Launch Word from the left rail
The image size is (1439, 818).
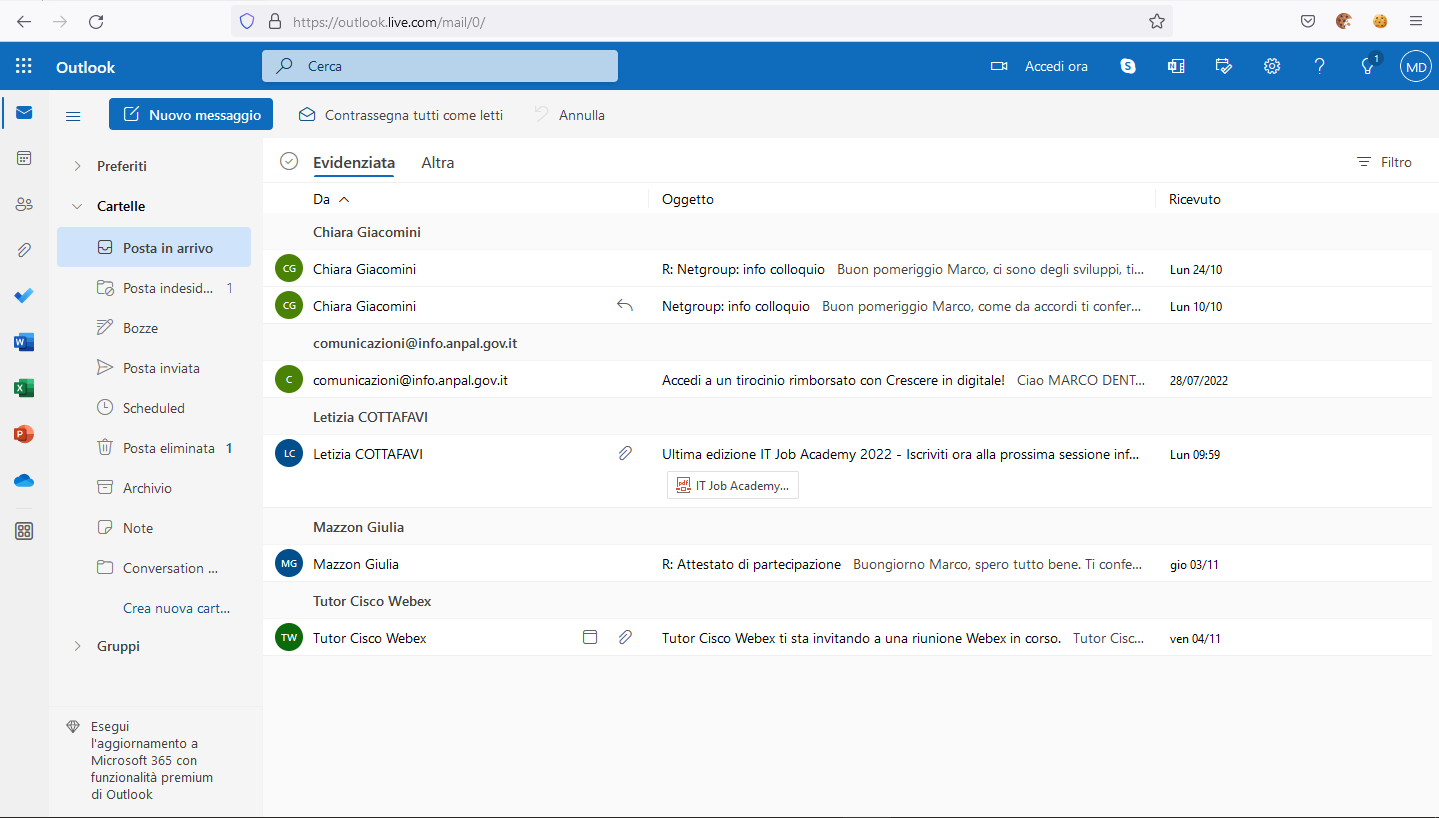click(x=24, y=342)
